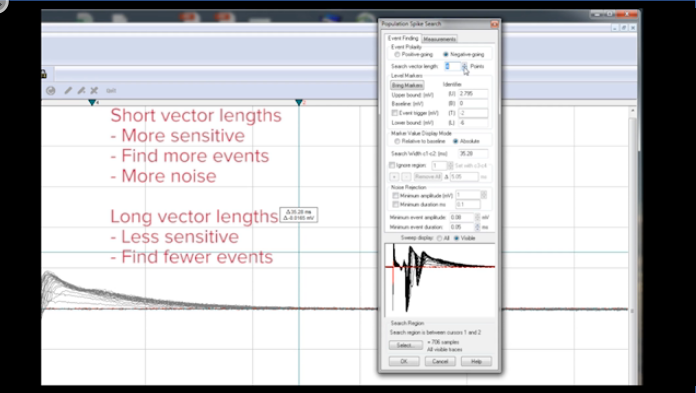Click the Select... search region button
This screenshot has height=393, width=696.
coord(406,345)
